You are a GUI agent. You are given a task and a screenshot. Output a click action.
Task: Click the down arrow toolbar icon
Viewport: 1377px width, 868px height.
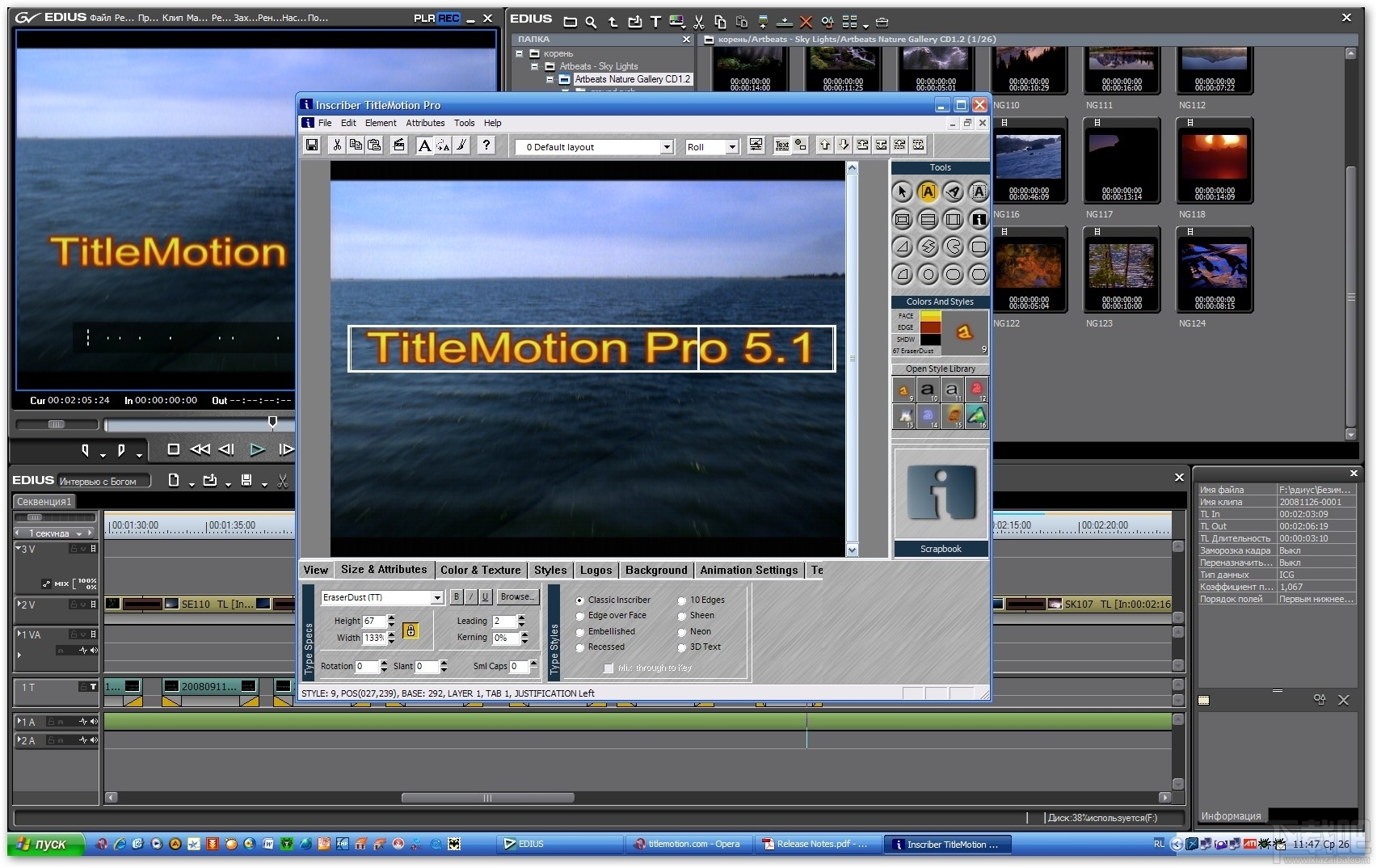tap(843, 145)
